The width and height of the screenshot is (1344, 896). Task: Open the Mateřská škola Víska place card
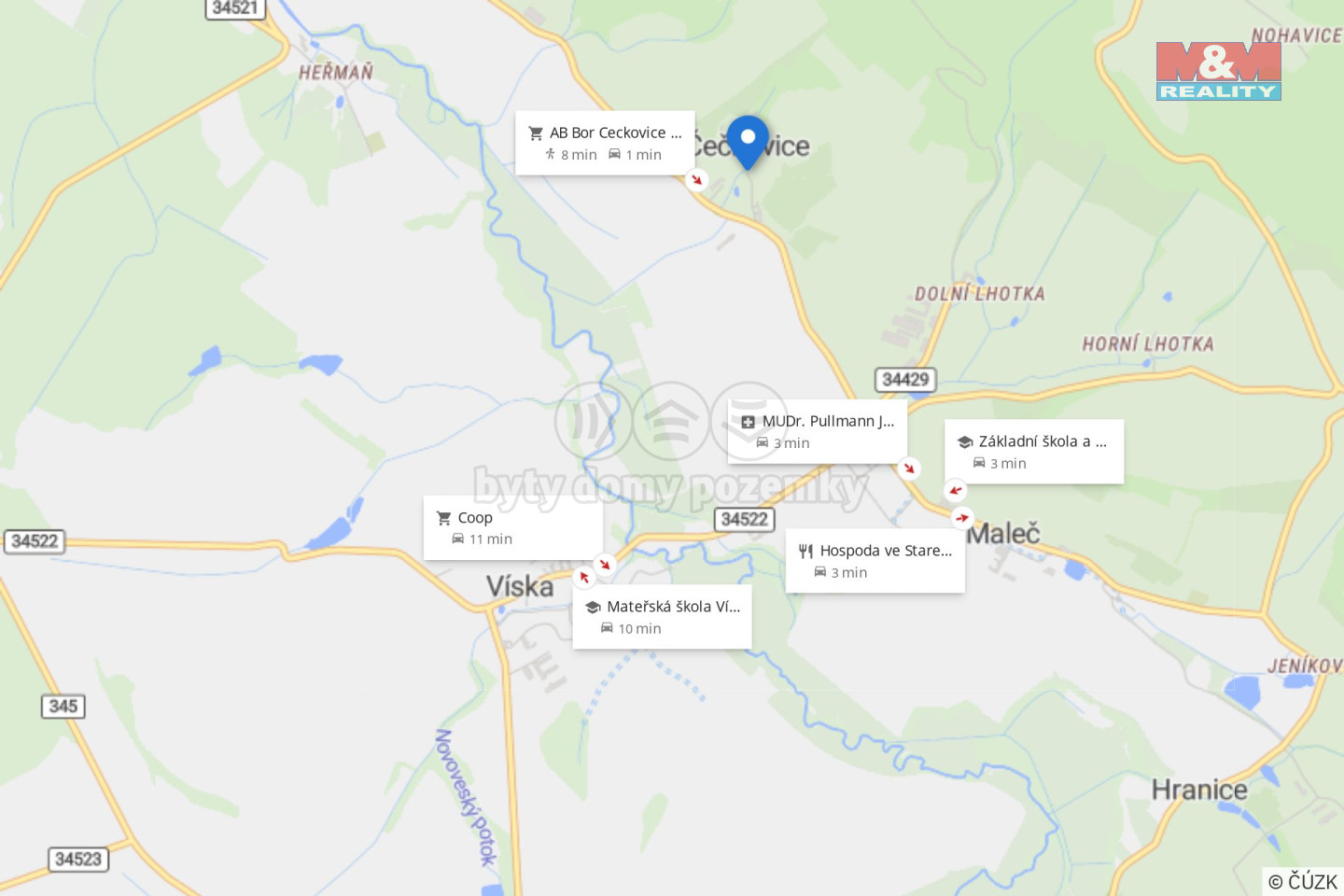[662, 617]
